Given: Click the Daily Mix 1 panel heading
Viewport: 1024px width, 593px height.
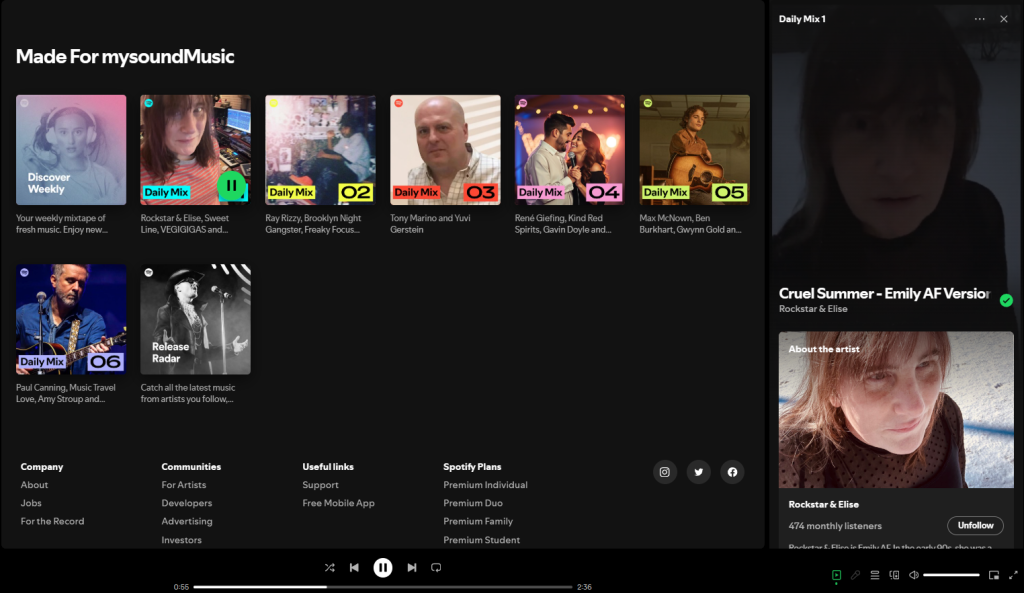Looking at the screenshot, I should [x=802, y=19].
